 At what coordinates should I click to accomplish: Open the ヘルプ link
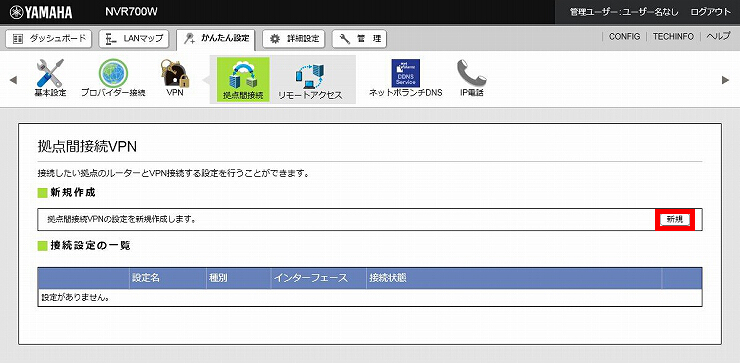(x=718, y=37)
